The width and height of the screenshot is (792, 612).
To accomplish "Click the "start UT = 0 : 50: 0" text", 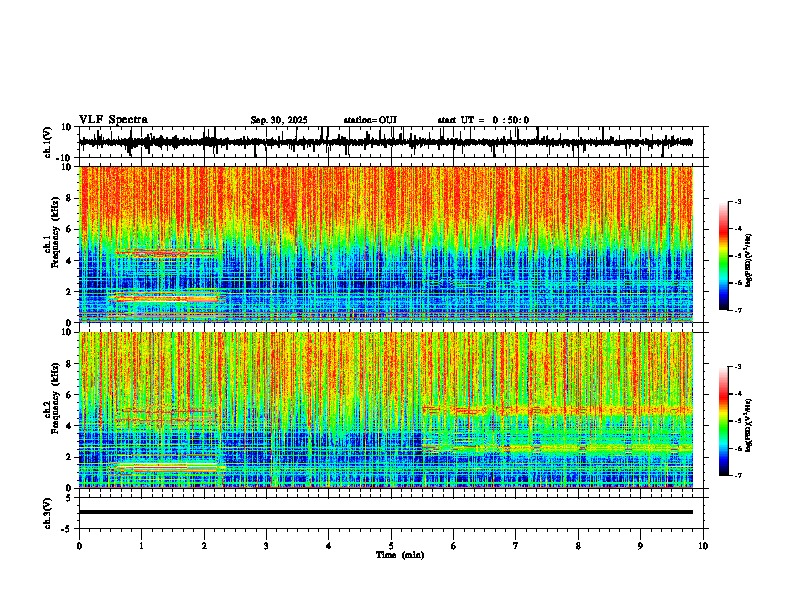I will [x=483, y=120].
